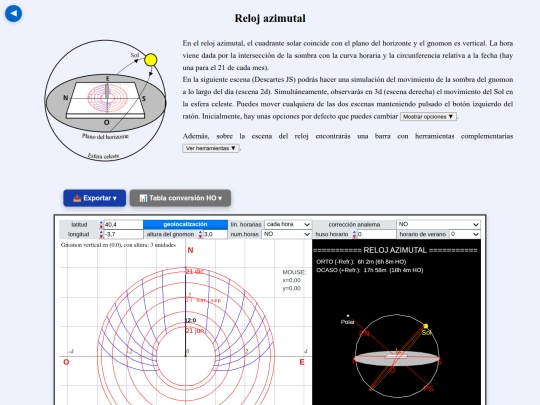Click the huso horario input field
Screen dimensions: 540x405
pos(376,234)
